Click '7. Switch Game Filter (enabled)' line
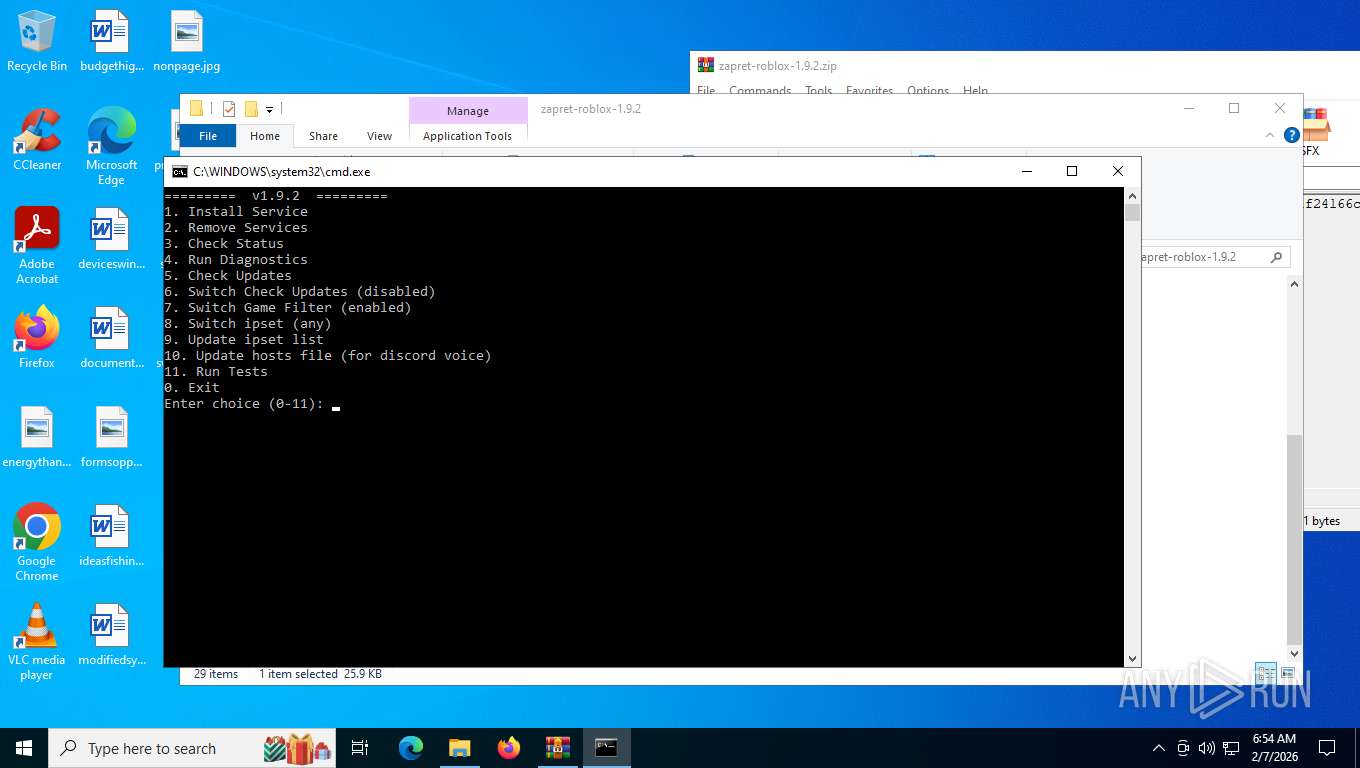This screenshot has width=1360, height=768. pyautogui.click(x=288, y=307)
